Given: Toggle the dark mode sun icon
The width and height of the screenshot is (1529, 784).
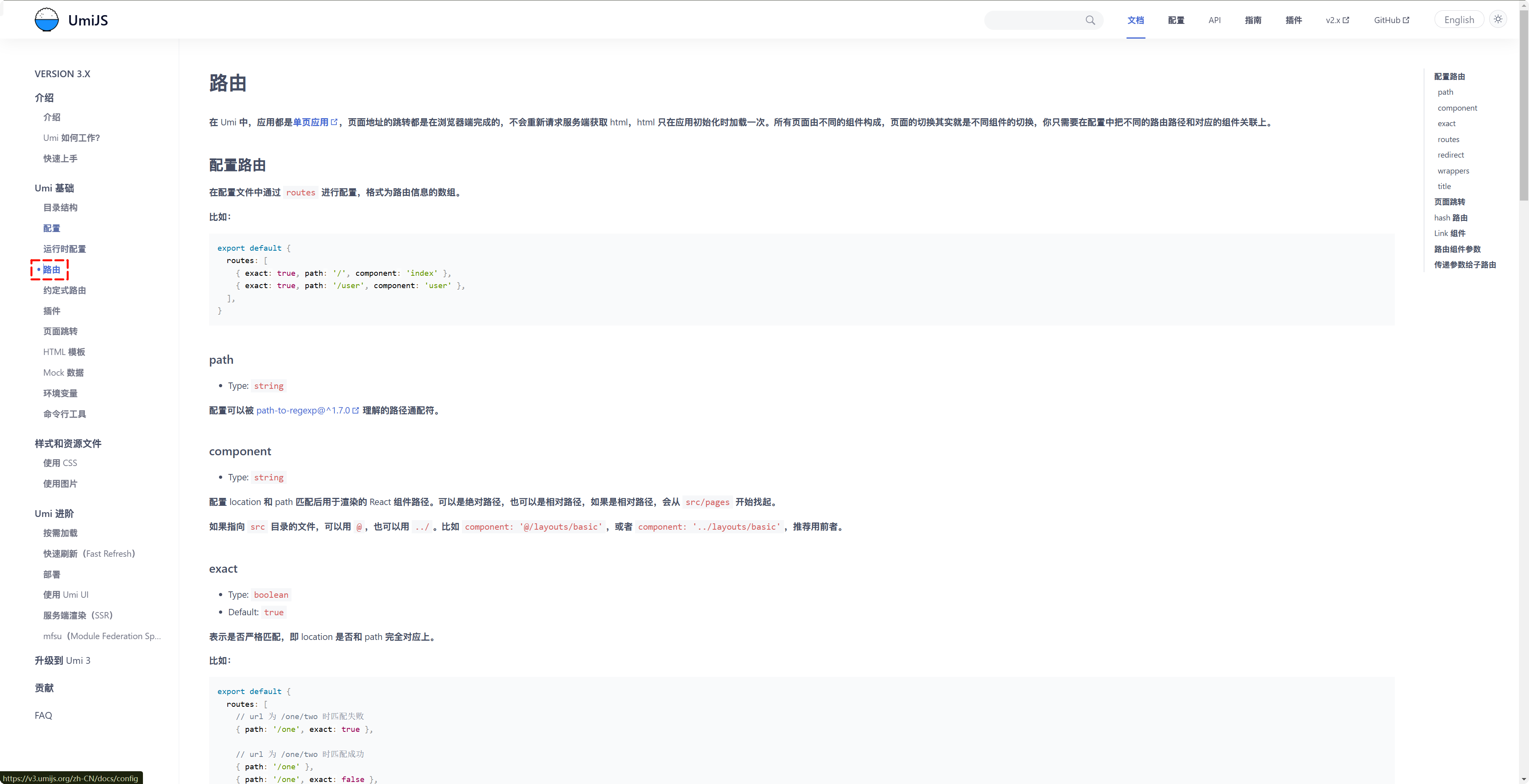Looking at the screenshot, I should [x=1498, y=20].
